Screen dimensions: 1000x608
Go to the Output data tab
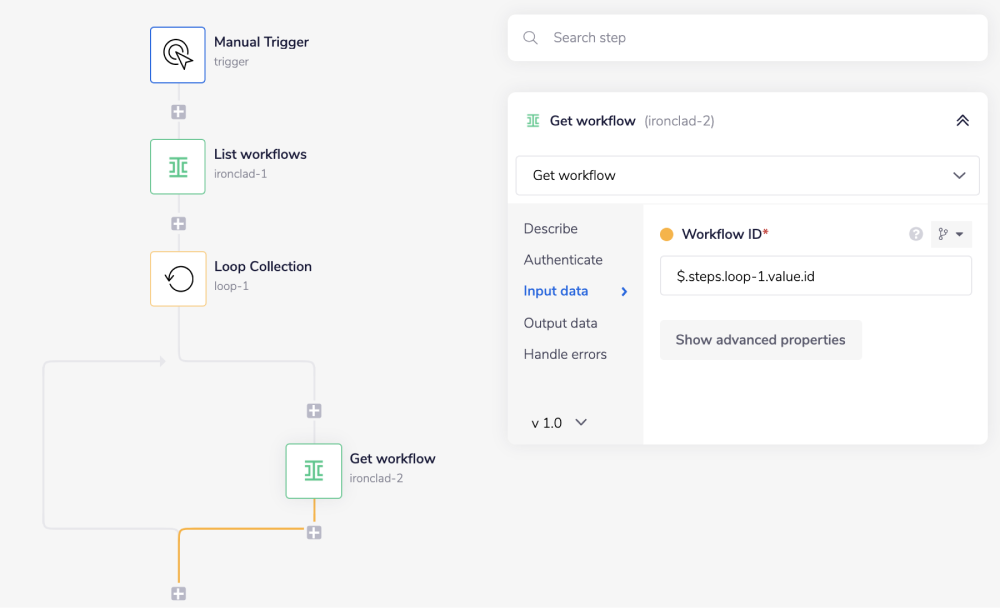[x=560, y=323]
